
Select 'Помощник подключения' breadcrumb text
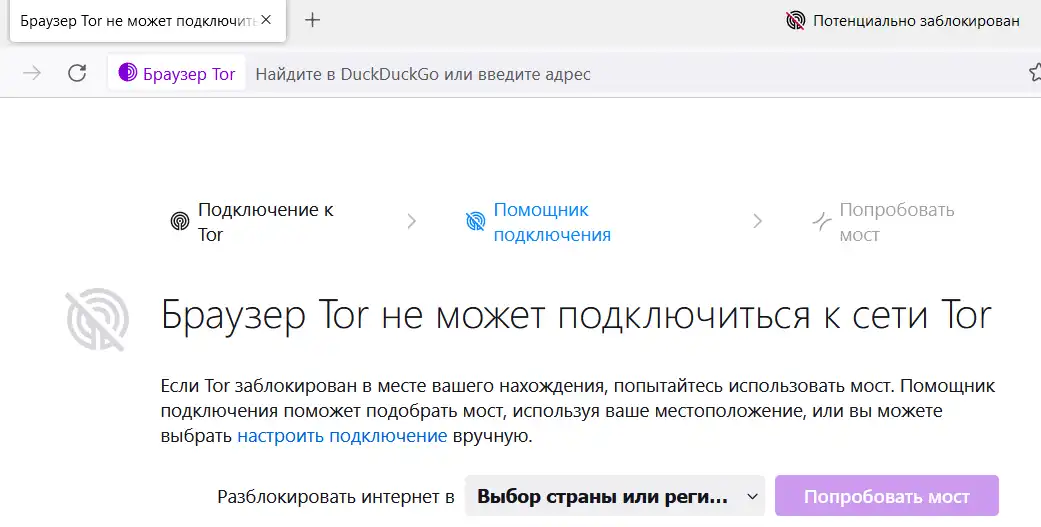coord(552,222)
